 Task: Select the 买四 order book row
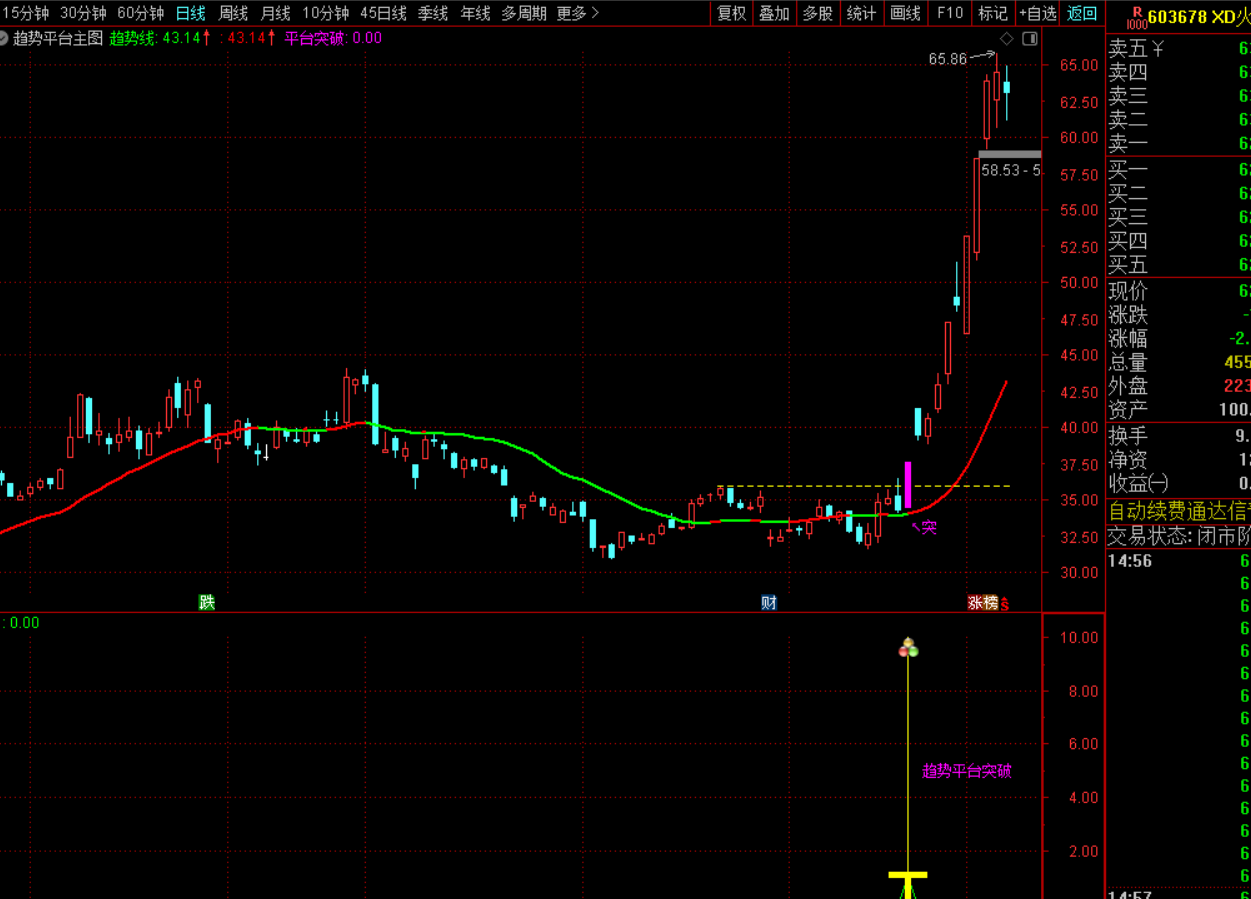[1178, 241]
